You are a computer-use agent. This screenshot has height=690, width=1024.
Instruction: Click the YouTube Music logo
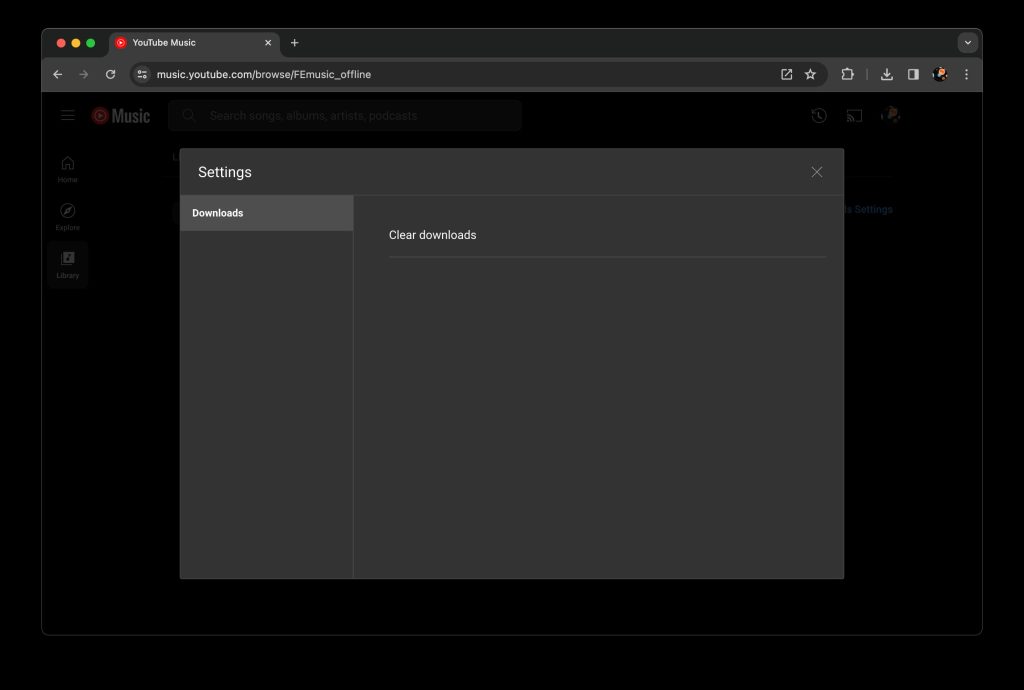click(121, 116)
